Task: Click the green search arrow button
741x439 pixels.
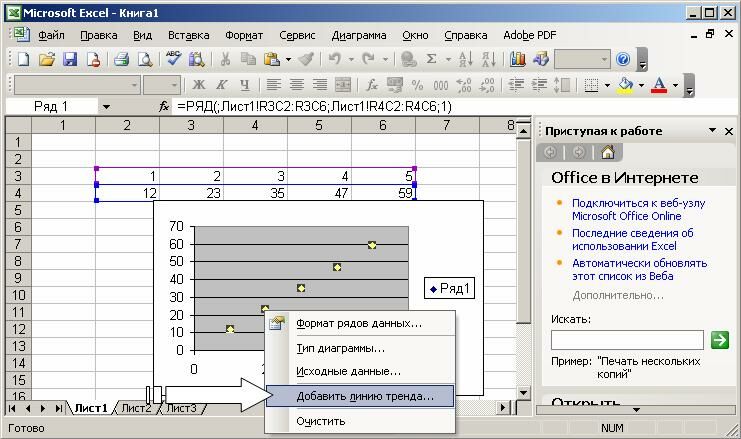Action: coord(720,340)
